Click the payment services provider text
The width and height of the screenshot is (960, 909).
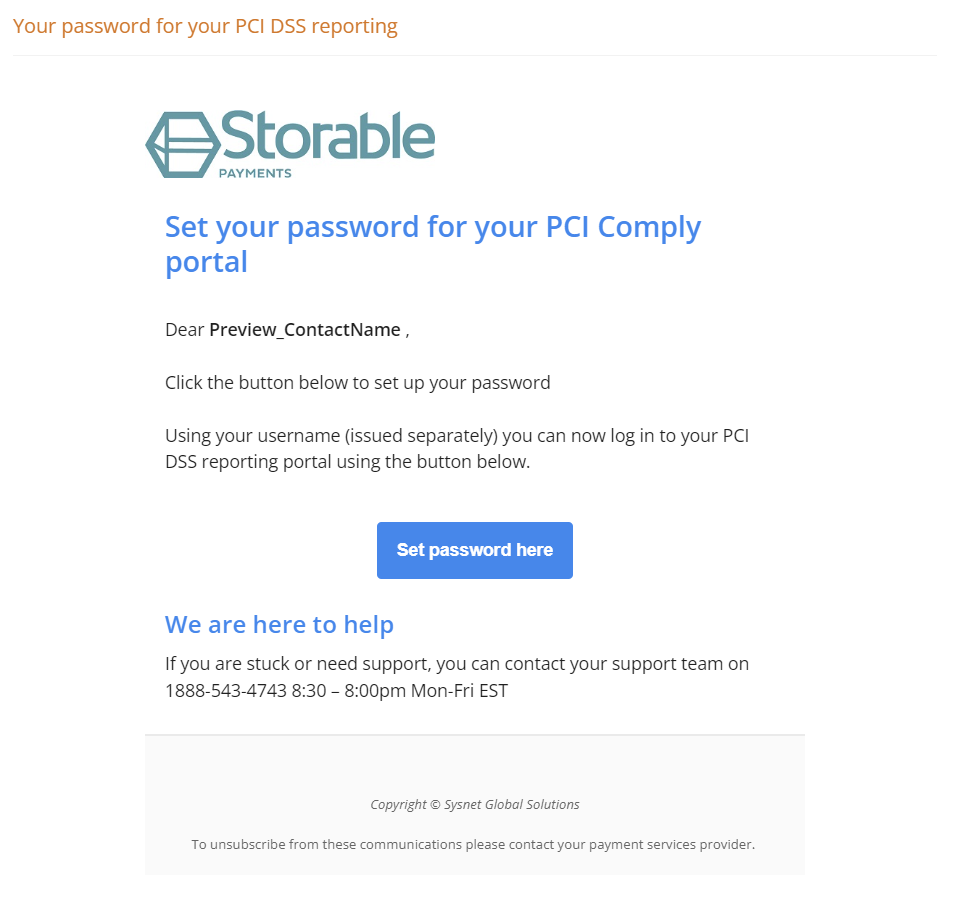(x=672, y=844)
